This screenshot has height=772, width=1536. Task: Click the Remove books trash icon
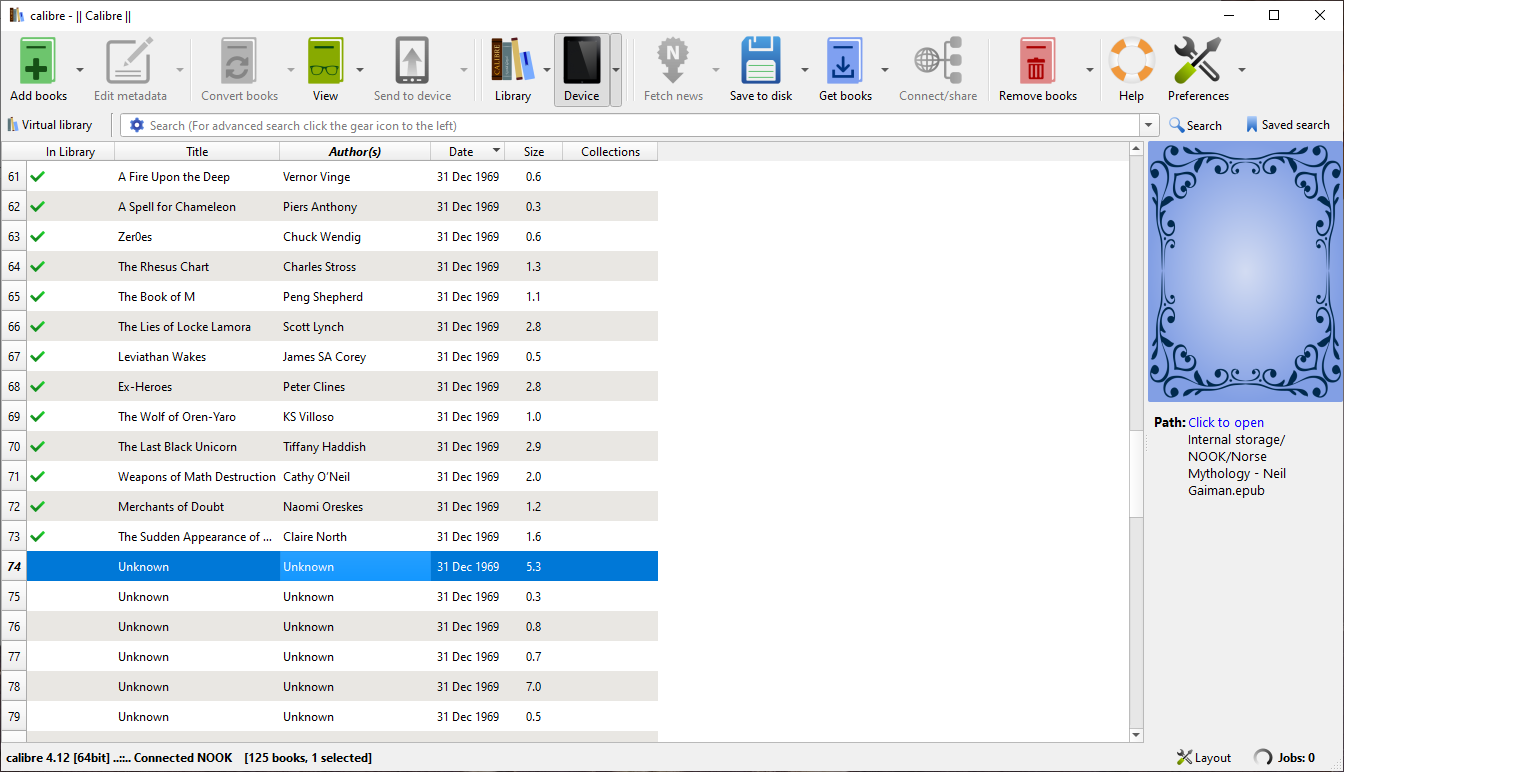point(1037,61)
